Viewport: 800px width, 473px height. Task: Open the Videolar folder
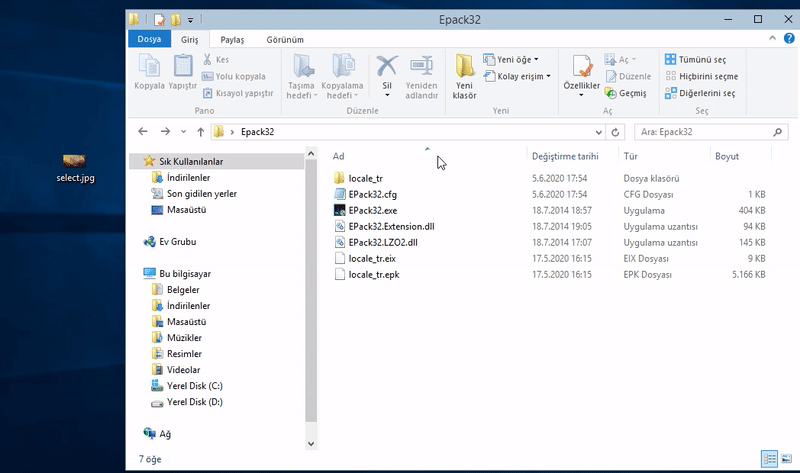[x=183, y=370]
